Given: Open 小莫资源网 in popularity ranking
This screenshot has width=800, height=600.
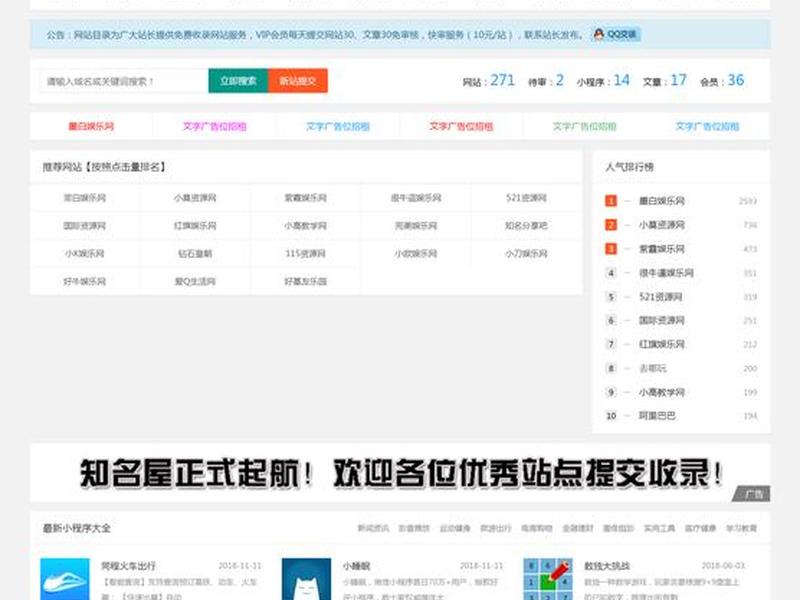Looking at the screenshot, I should 662,224.
